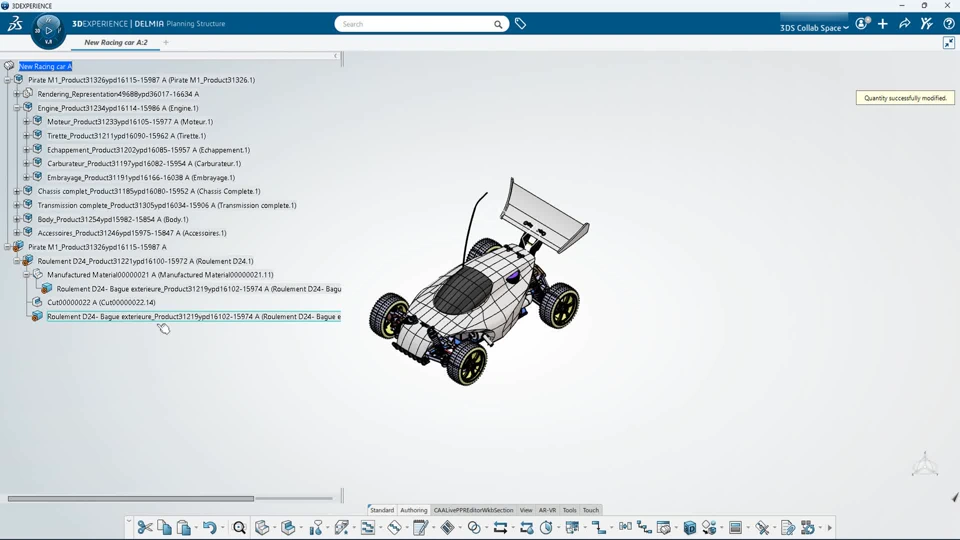Select Echappement_Product31202 tree item
Viewport: 960px width, 540px height.
148,150
